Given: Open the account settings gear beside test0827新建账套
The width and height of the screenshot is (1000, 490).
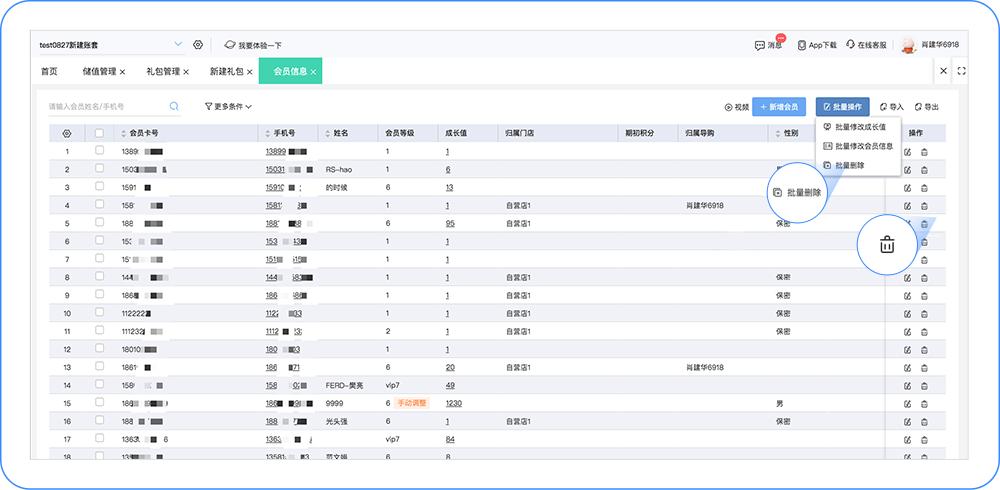Looking at the screenshot, I should tap(198, 45).
